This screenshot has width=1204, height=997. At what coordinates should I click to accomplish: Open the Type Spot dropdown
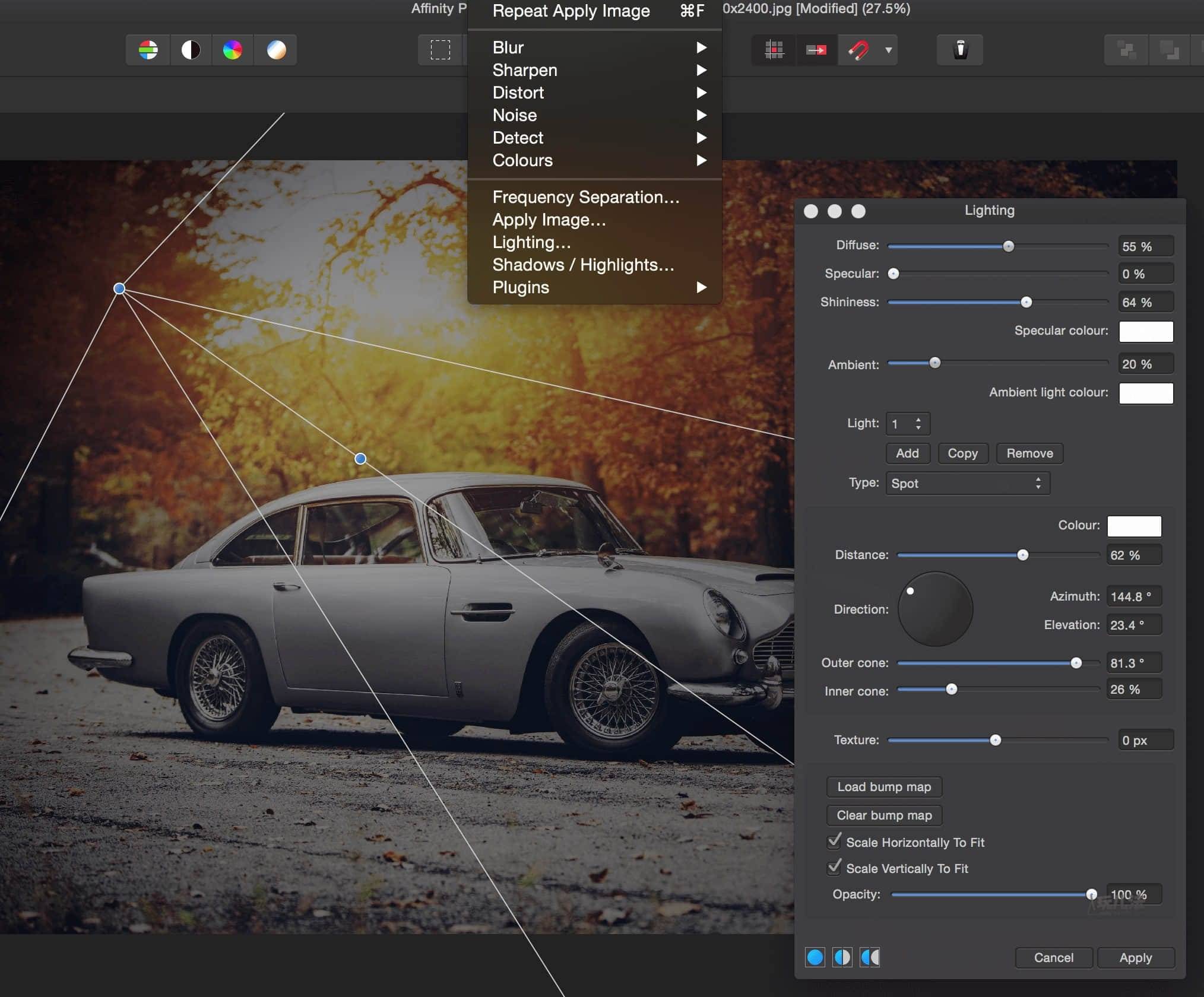[968, 483]
